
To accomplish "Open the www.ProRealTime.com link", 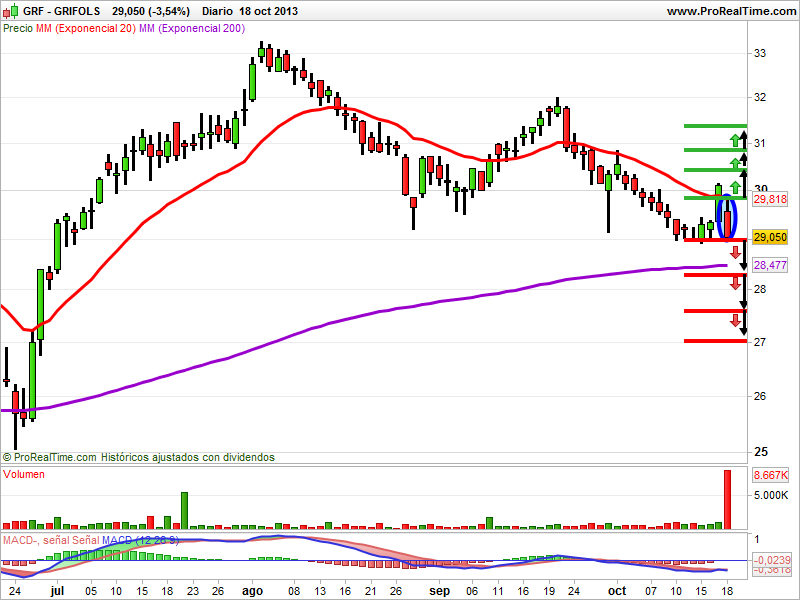I will pos(732,11).
